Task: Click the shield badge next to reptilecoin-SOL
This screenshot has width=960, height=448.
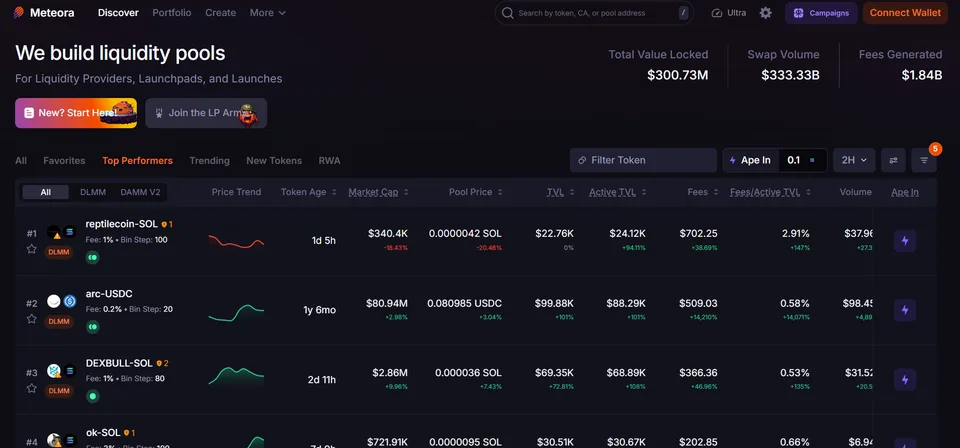Action: [x=167, y=225]
